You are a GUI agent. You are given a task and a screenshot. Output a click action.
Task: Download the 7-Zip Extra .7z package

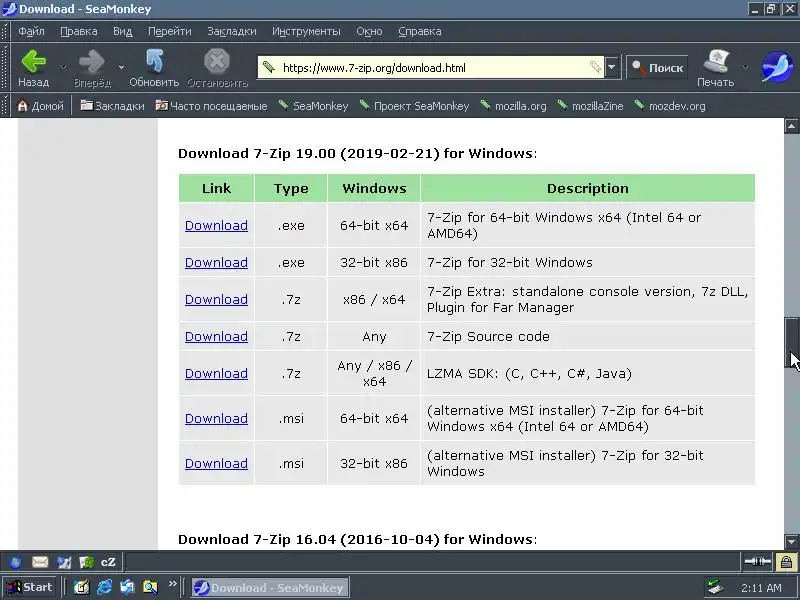(x=216, y=299)
